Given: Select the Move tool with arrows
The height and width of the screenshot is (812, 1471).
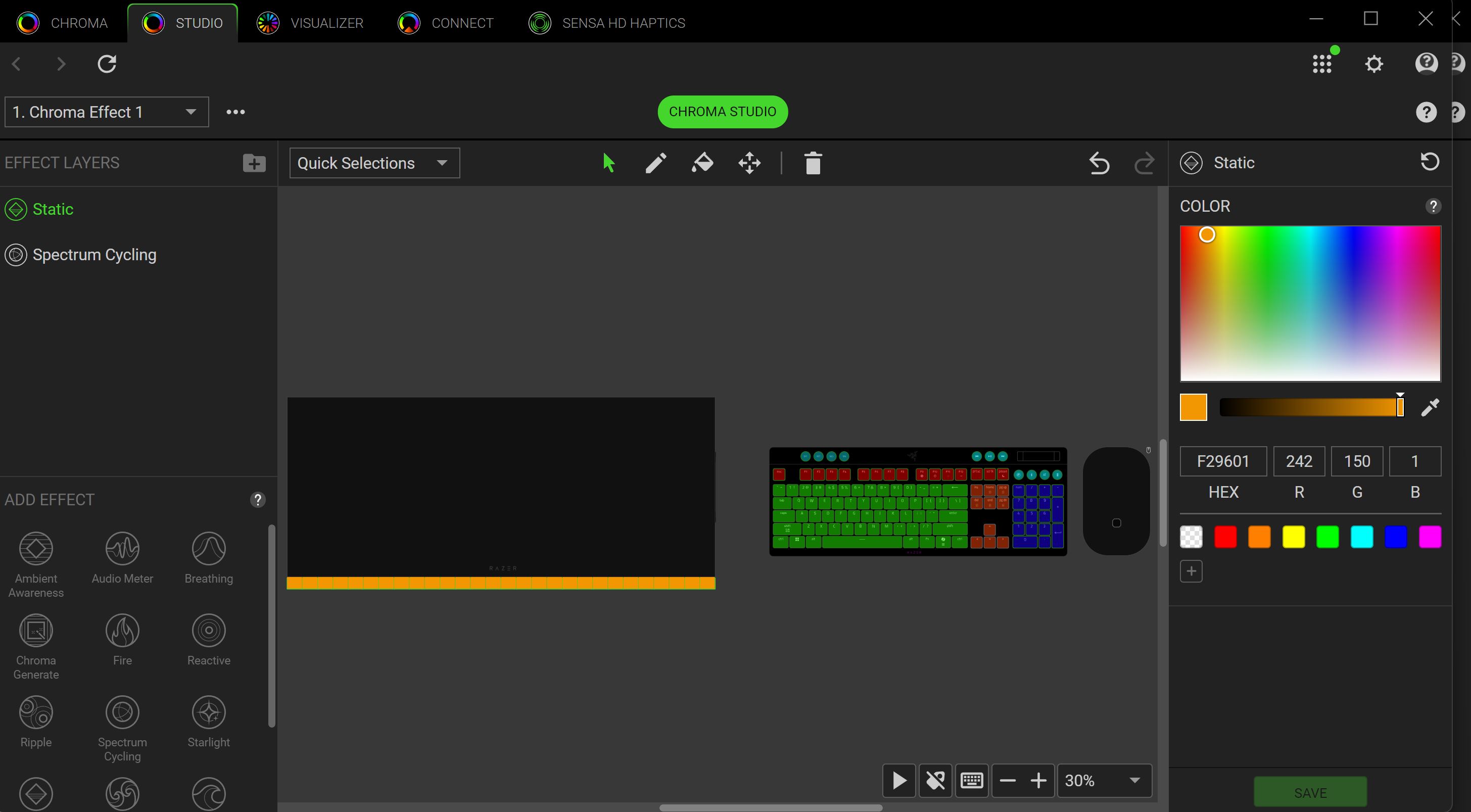Looking at the screenshot, I should tap(749, 163).
